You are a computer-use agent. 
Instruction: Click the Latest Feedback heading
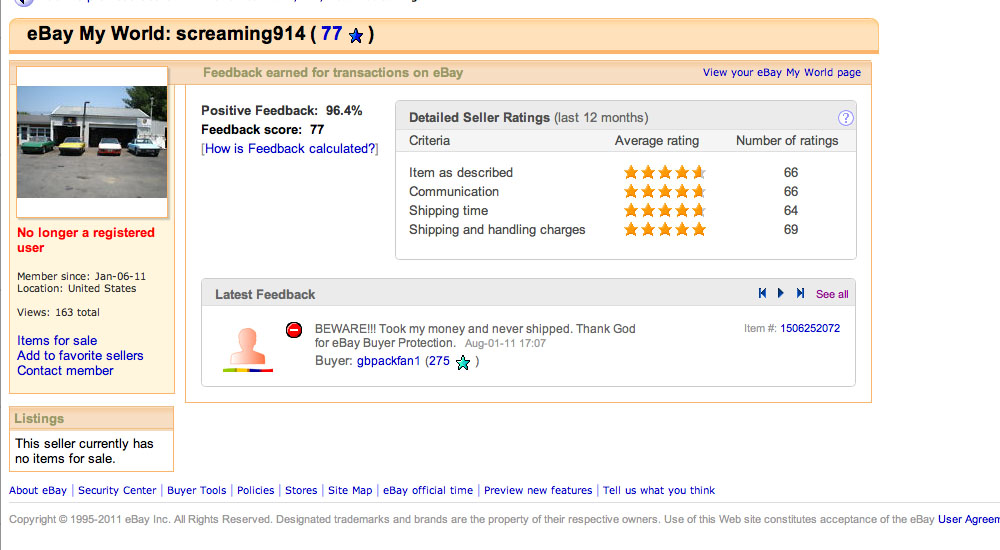pos(265,295)
